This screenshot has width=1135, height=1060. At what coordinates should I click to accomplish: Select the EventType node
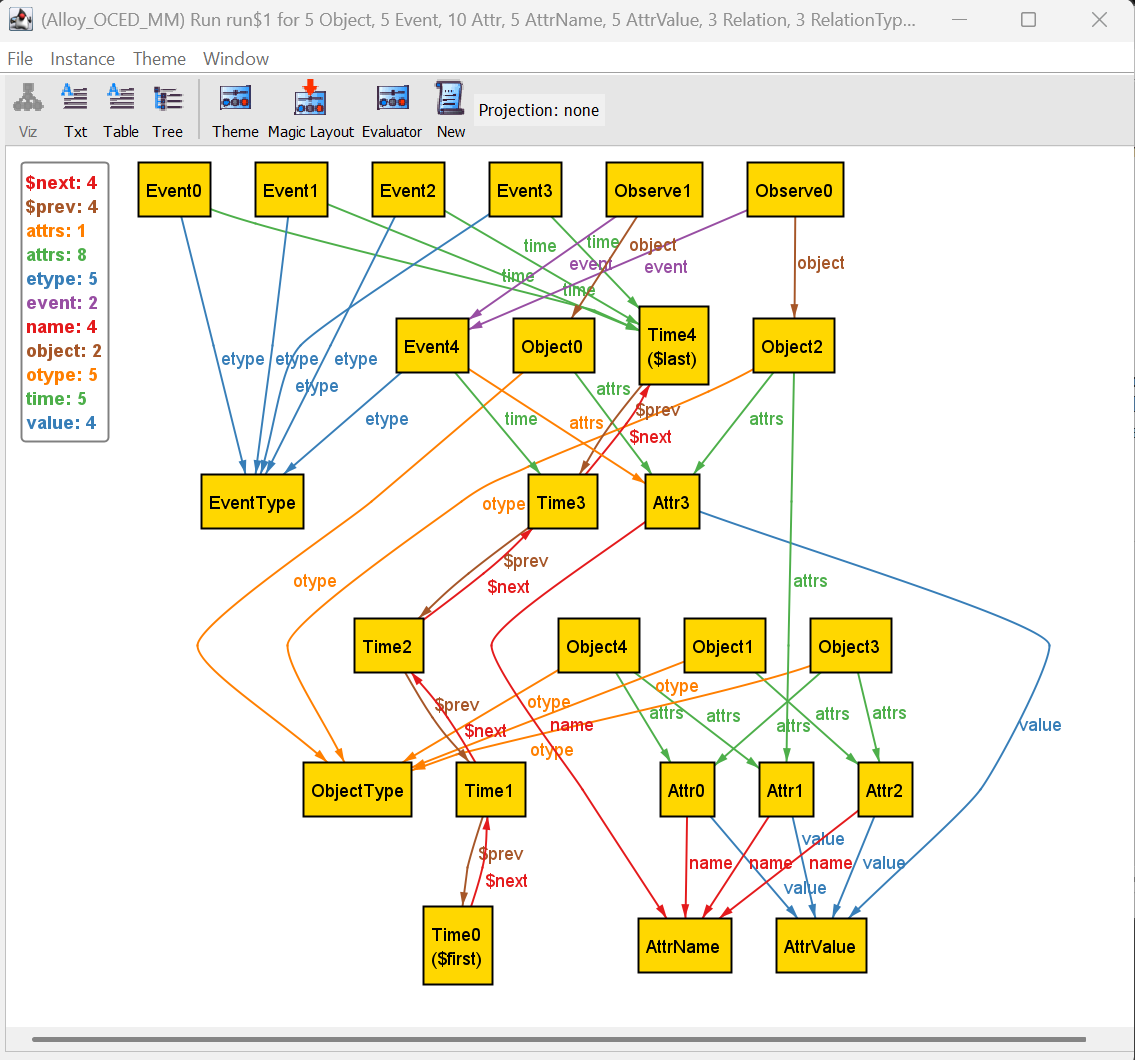[x=251, y=502]
